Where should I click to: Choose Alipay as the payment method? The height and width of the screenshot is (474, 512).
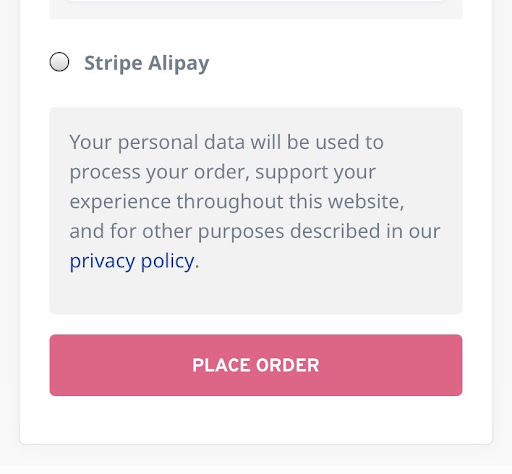(x=59, y=62)
